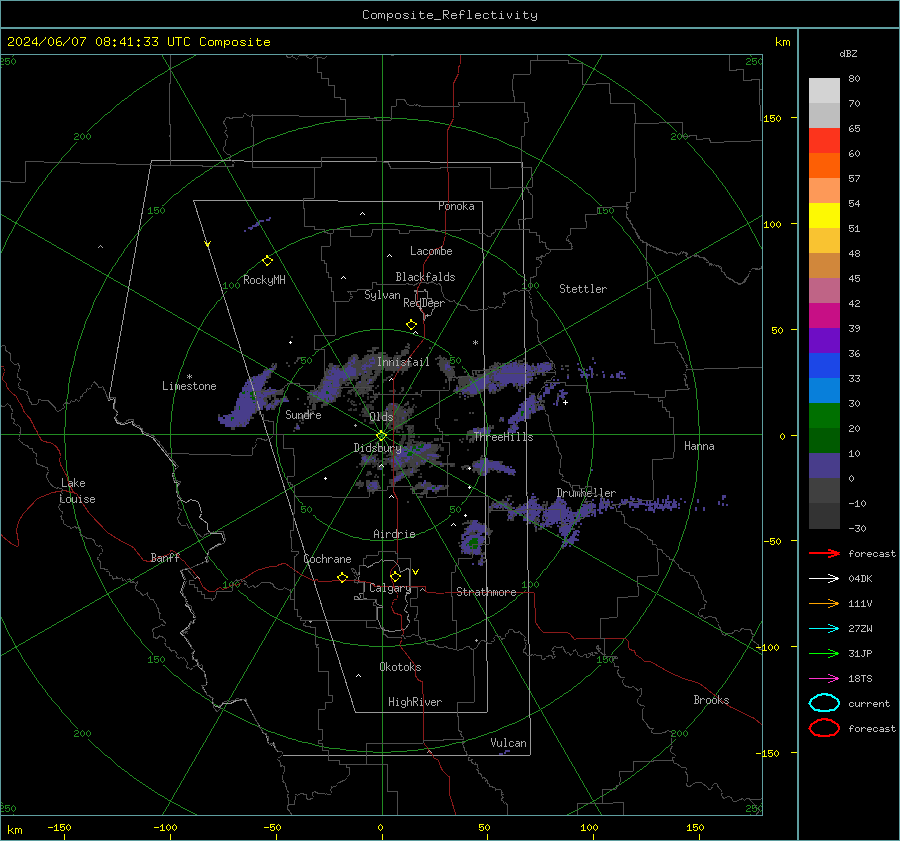Click the Strathmore label

point(486,592)
